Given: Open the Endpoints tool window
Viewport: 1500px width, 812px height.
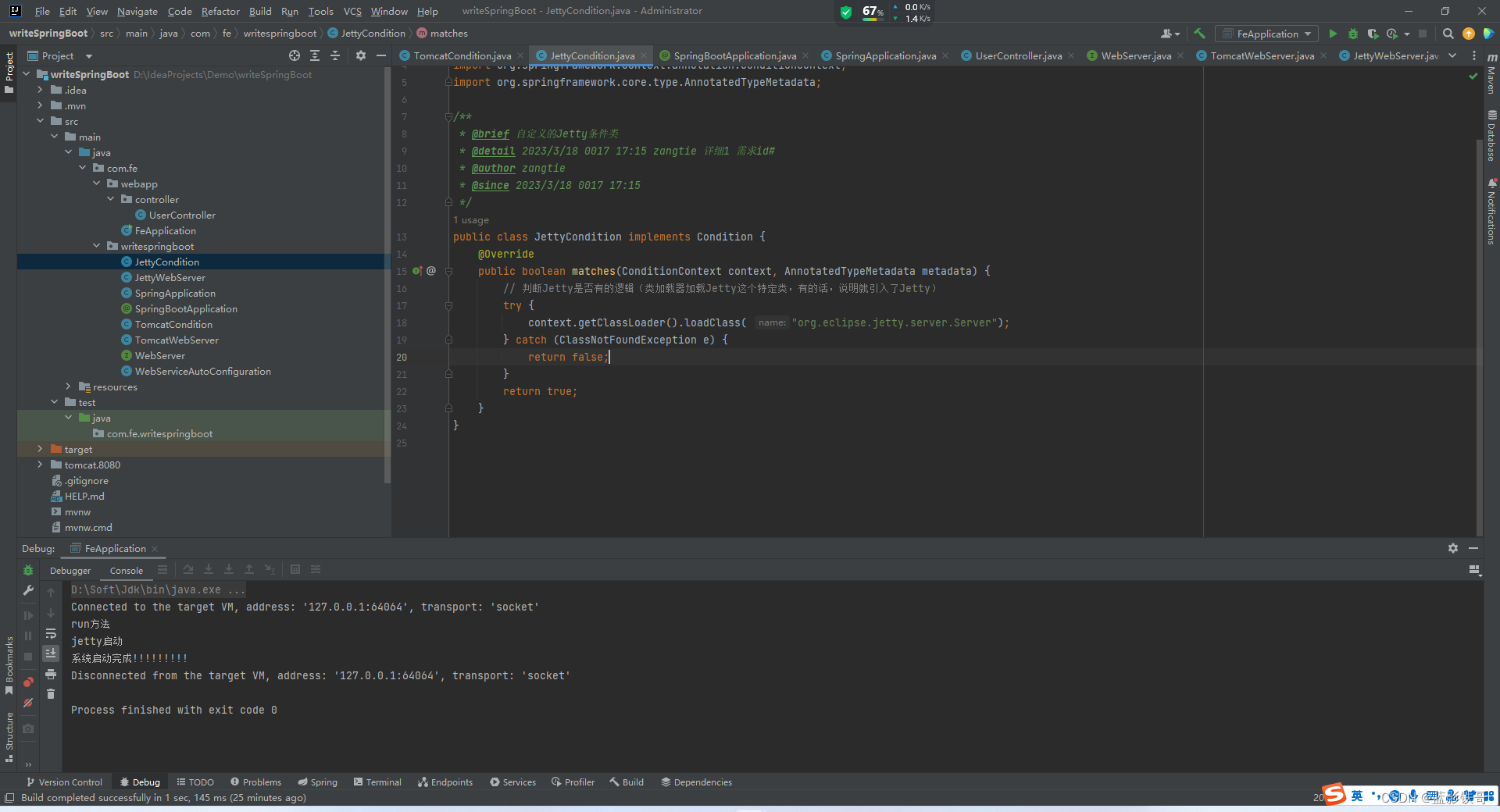Looking at the screenshot, I should (x=445, y=782).
